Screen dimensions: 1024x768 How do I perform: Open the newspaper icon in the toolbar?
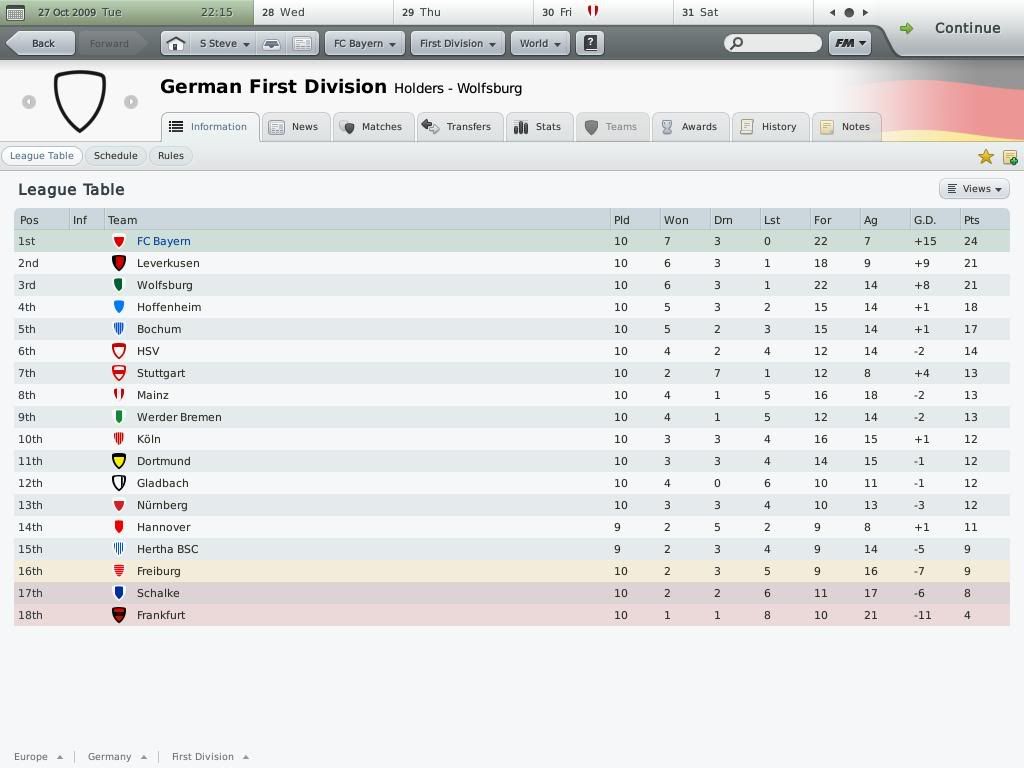tap(302, 44)
